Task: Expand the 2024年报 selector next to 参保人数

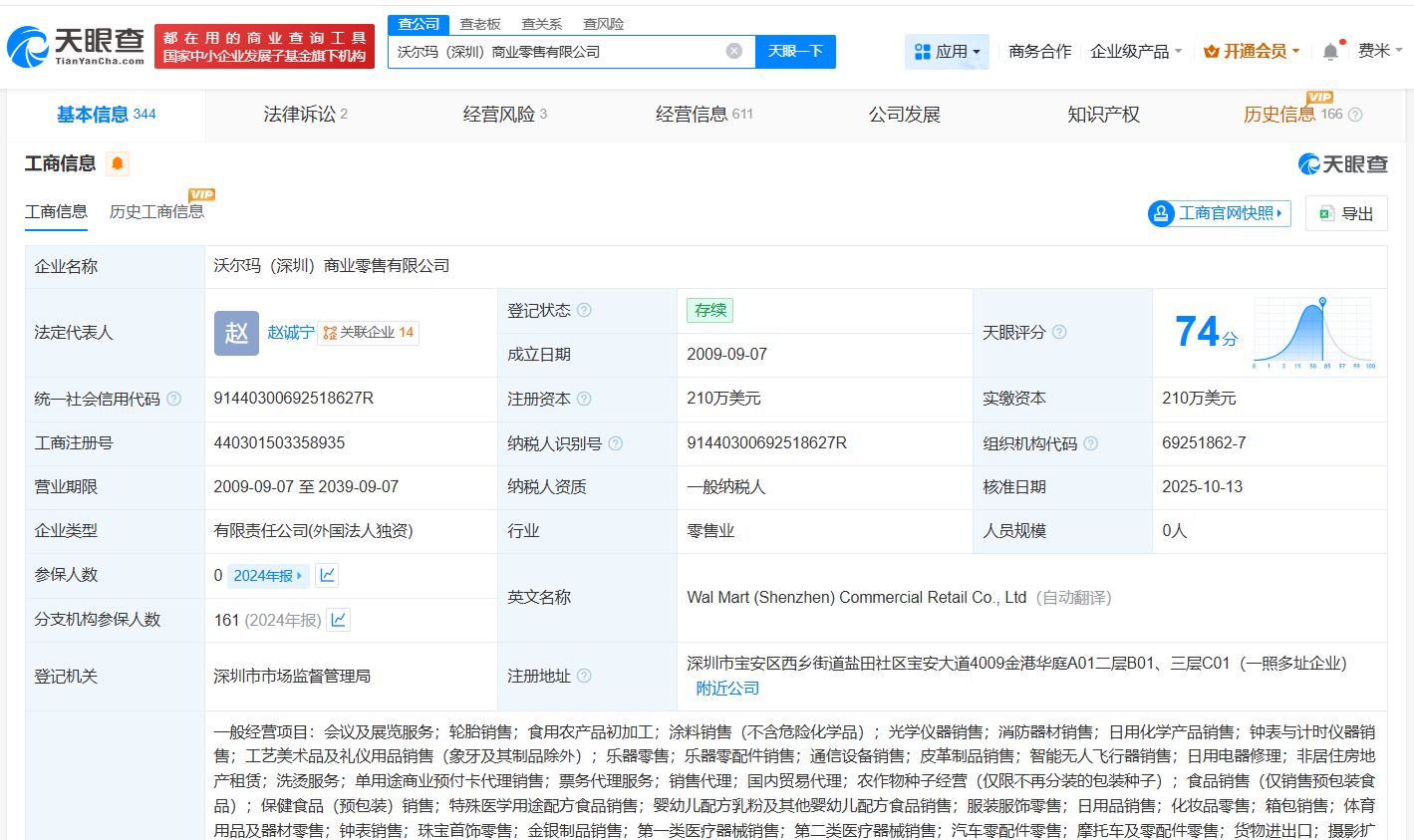Action: 268,574
